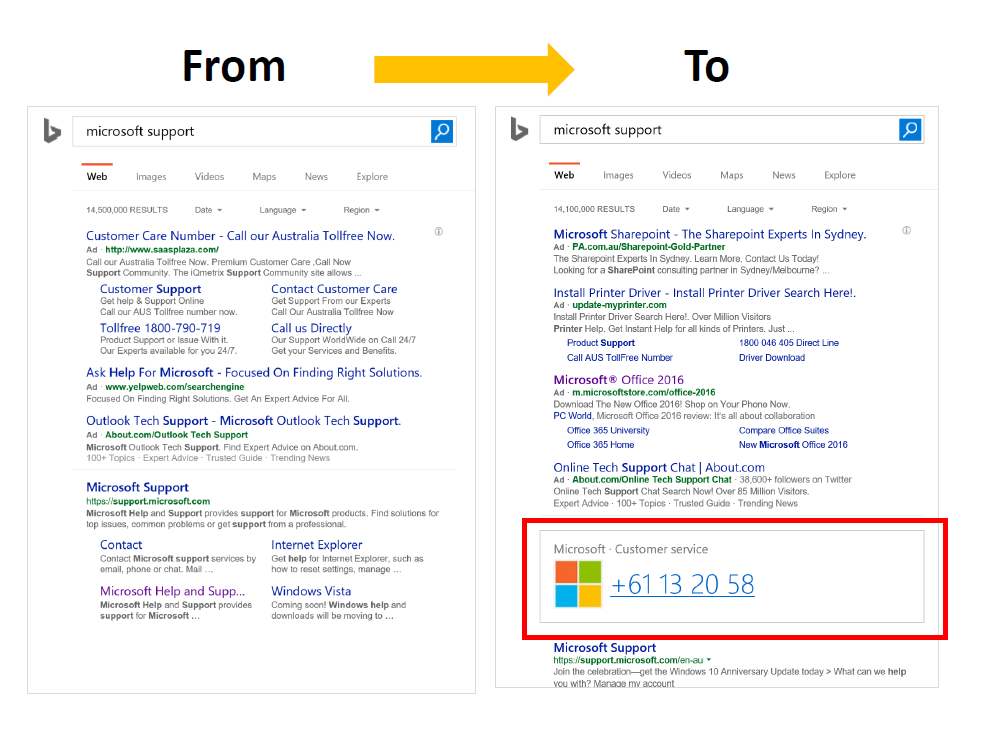Open the Contact sitelink under Microsoft Support
985x732 pixels.
[x=121, y=545]
